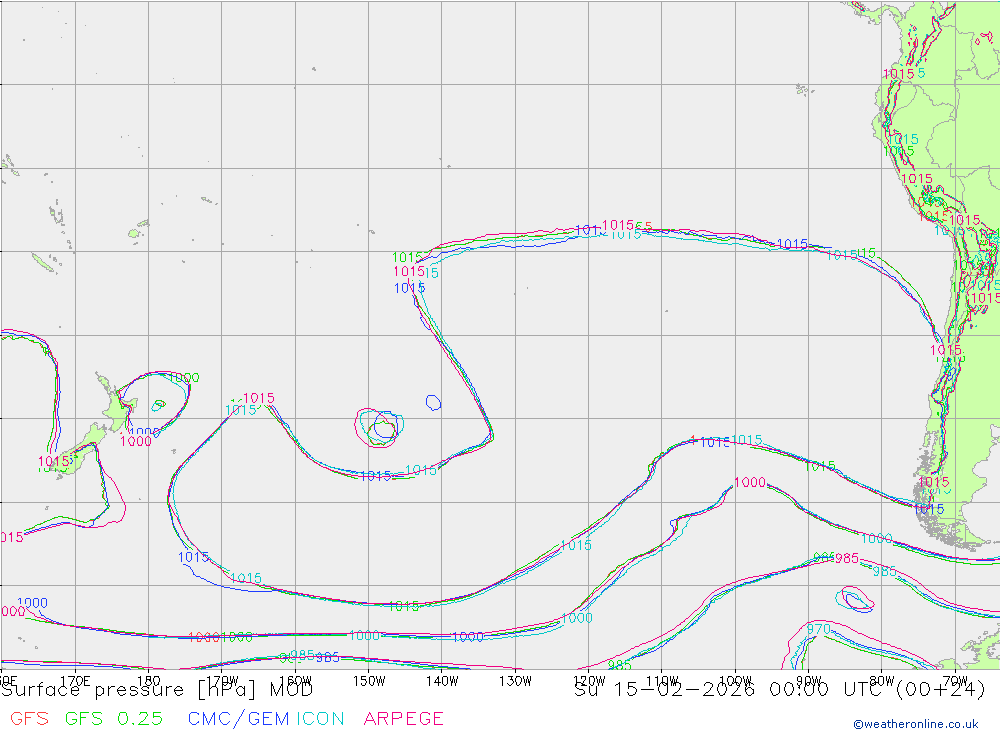Click the red GFS legend label
Viewport: 1000px width, 733px height.
click(29, 718)
